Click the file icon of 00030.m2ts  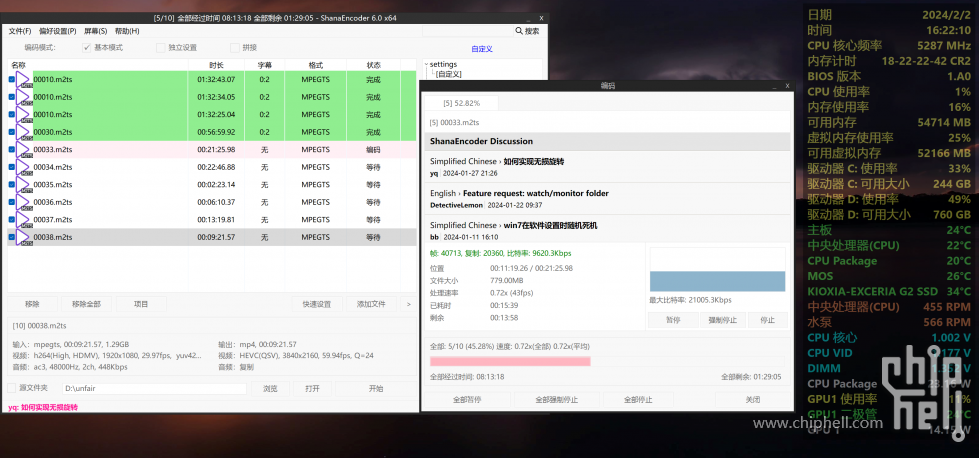point(24,132)
